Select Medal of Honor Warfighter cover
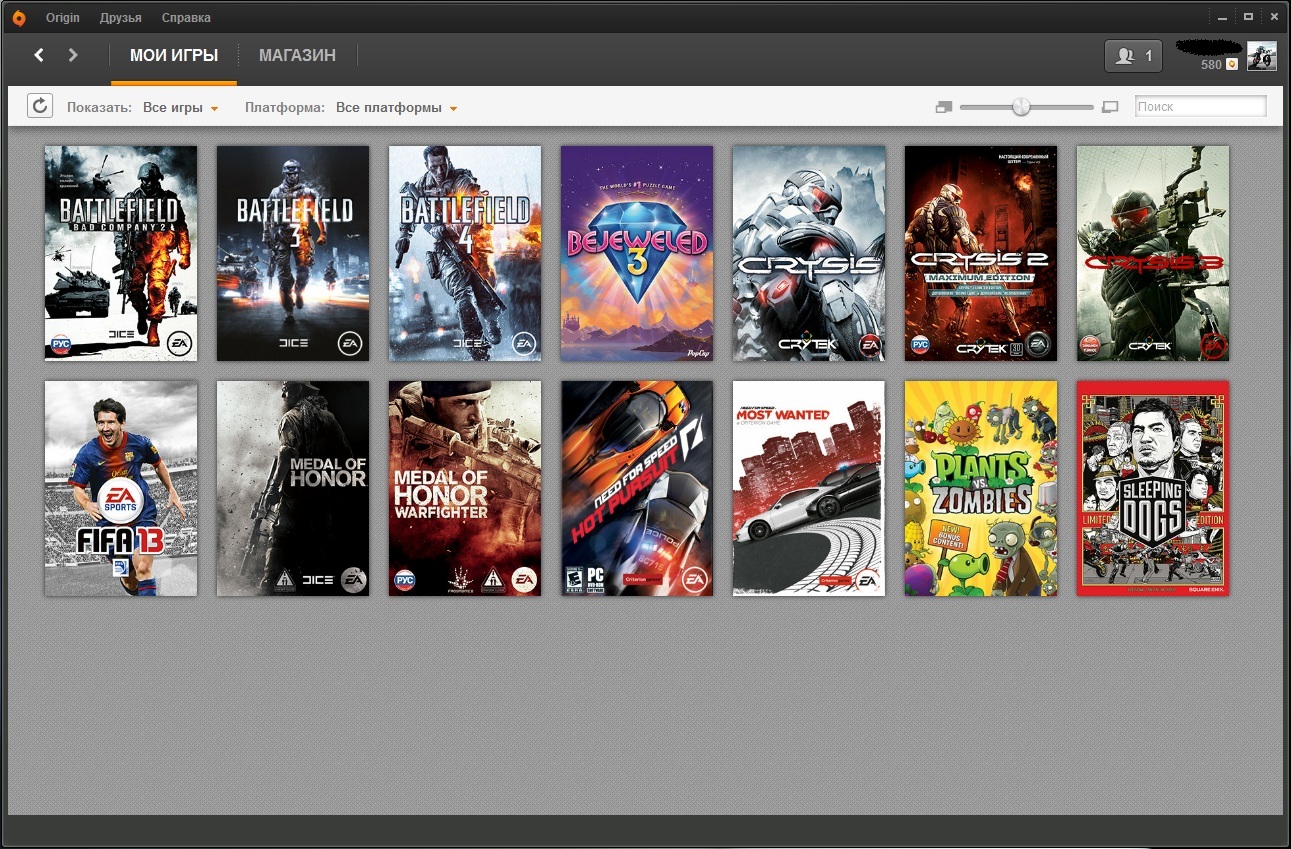The image size is (1291, 849). coord(465,488)
